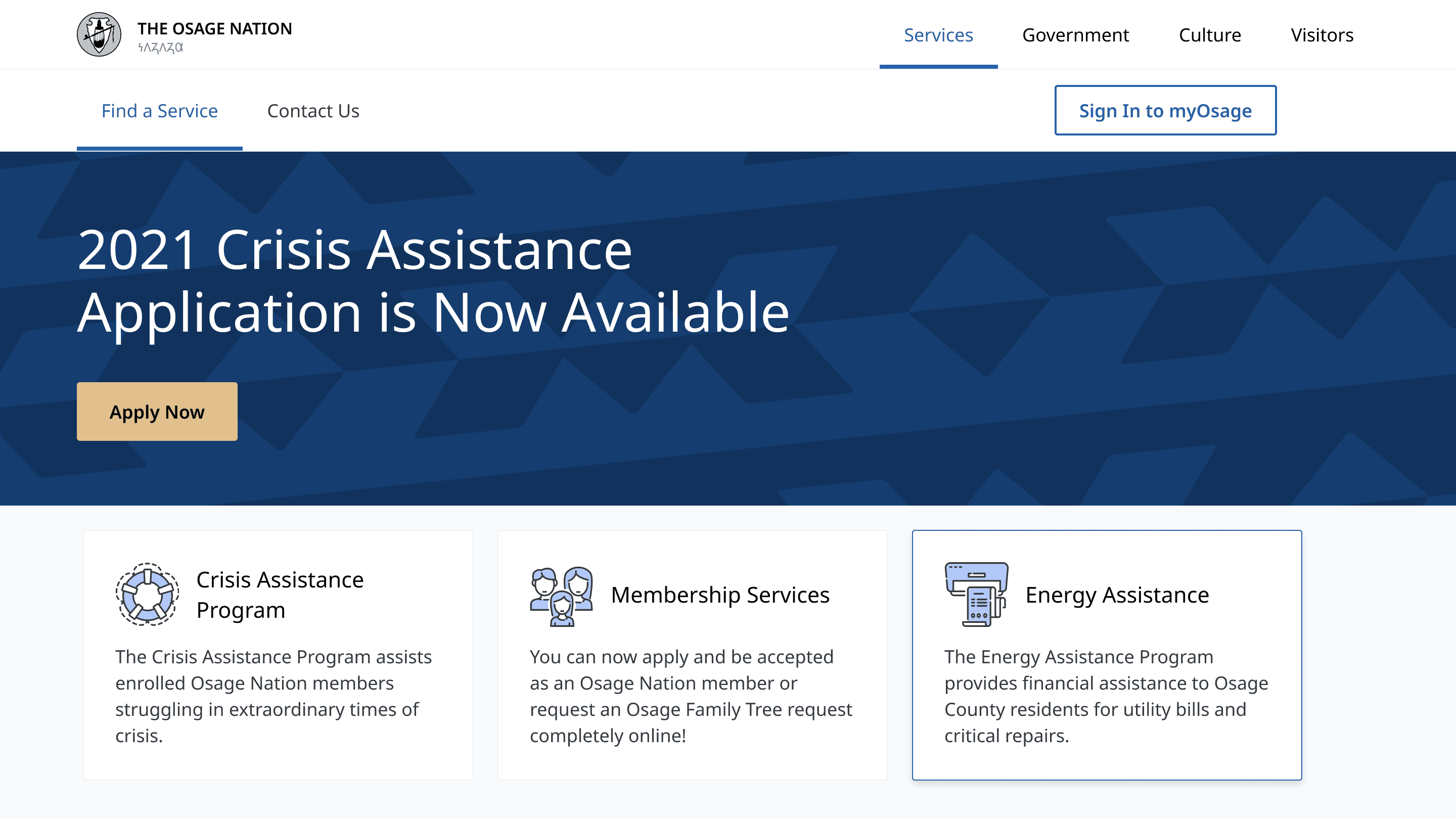This screenshot has height=819, width=1456.
Task: Click the Osage Nation seal logo
Action: (x=99, y=34)
